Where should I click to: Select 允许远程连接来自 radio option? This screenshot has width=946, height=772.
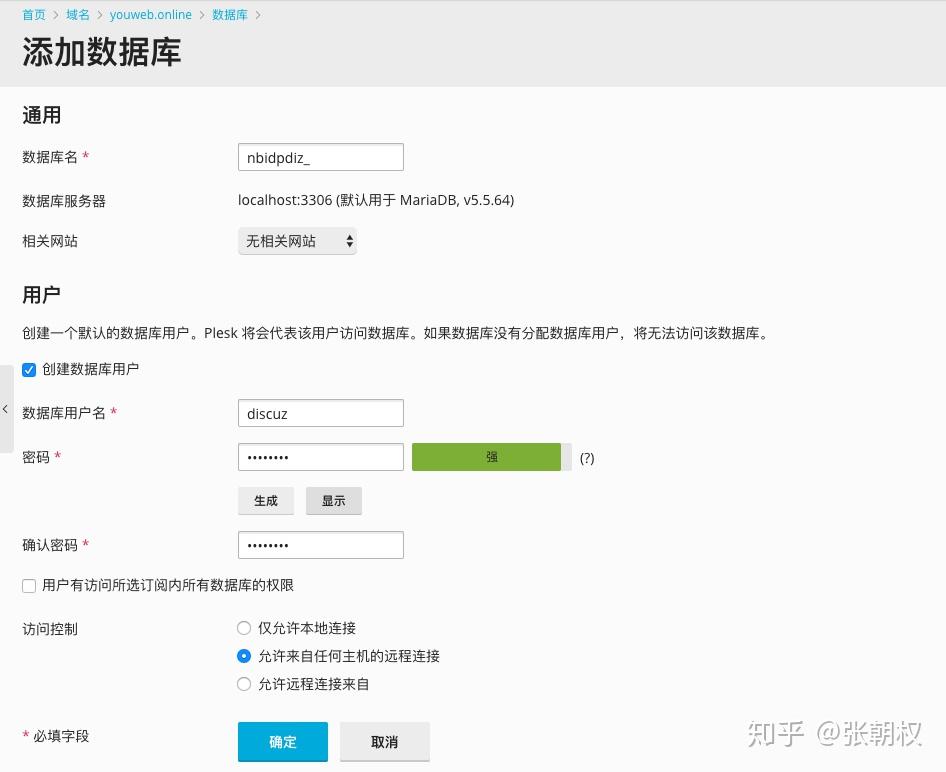(x=244, y=684)
